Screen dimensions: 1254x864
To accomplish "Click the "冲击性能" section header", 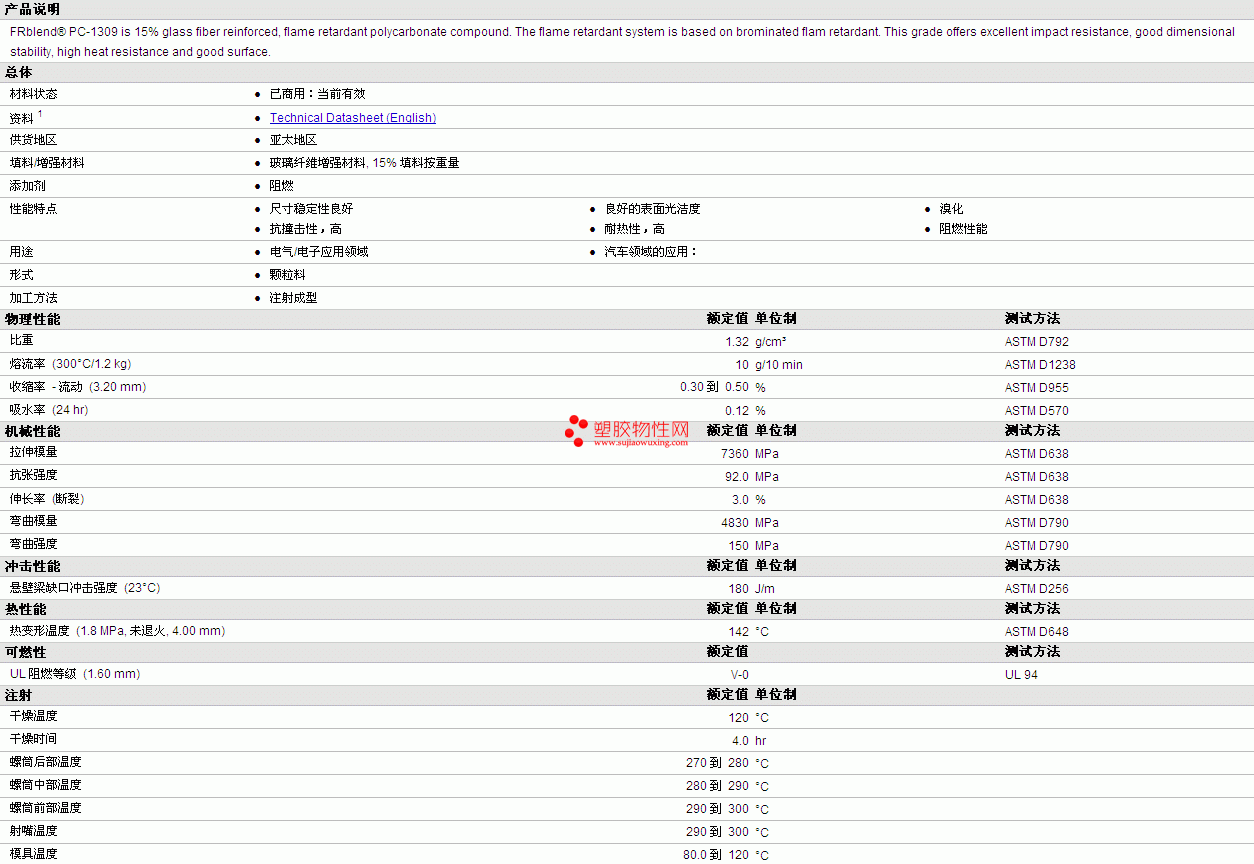I will tap(33, 566).
